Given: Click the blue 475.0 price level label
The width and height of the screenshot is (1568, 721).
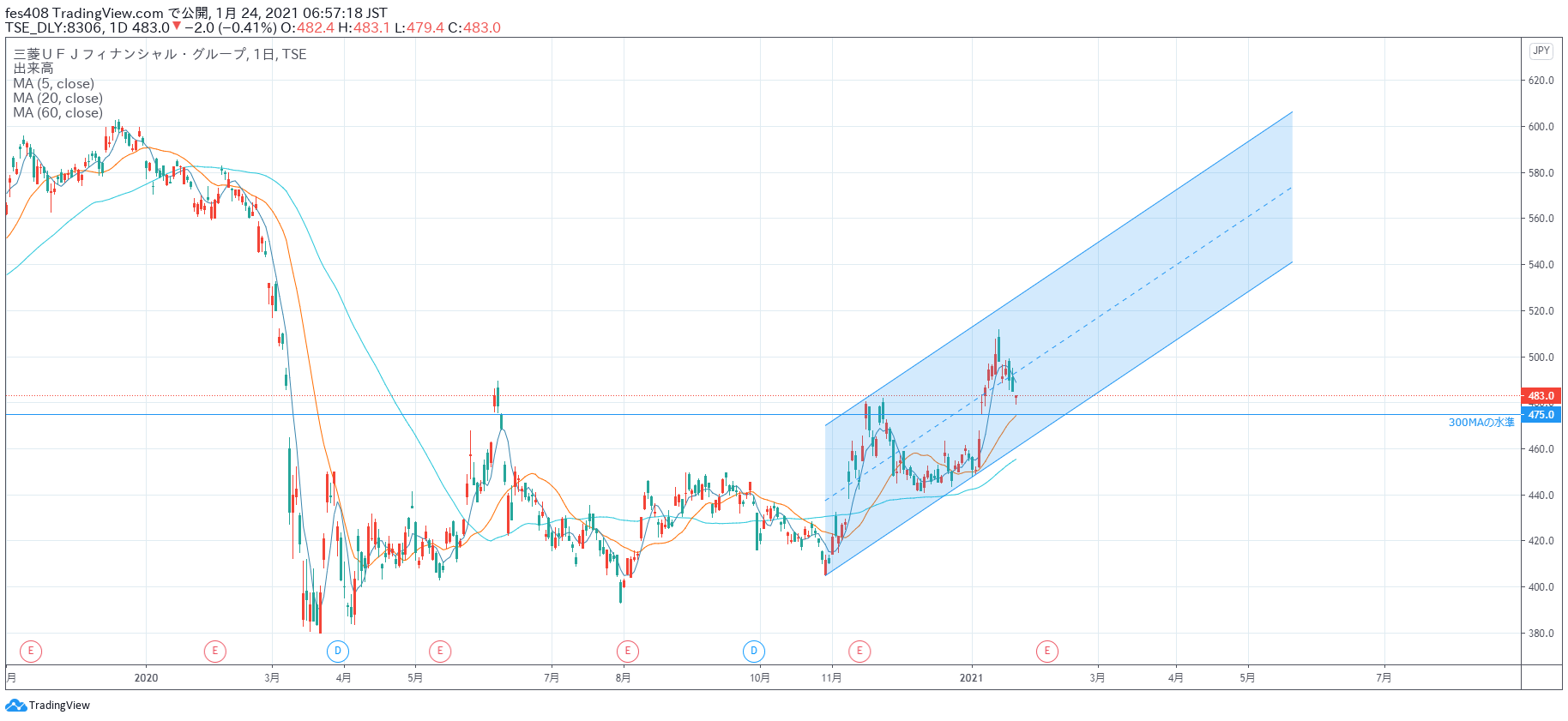Looking at the screenshot, I should click(1541, 415).
